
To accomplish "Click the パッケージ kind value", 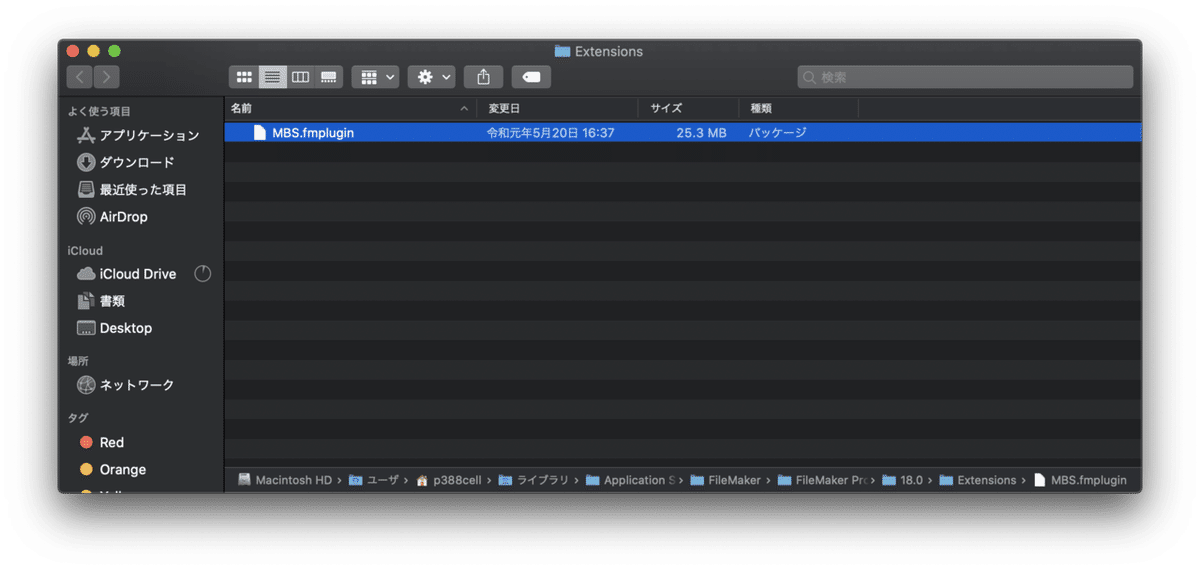I will (778, 132).
